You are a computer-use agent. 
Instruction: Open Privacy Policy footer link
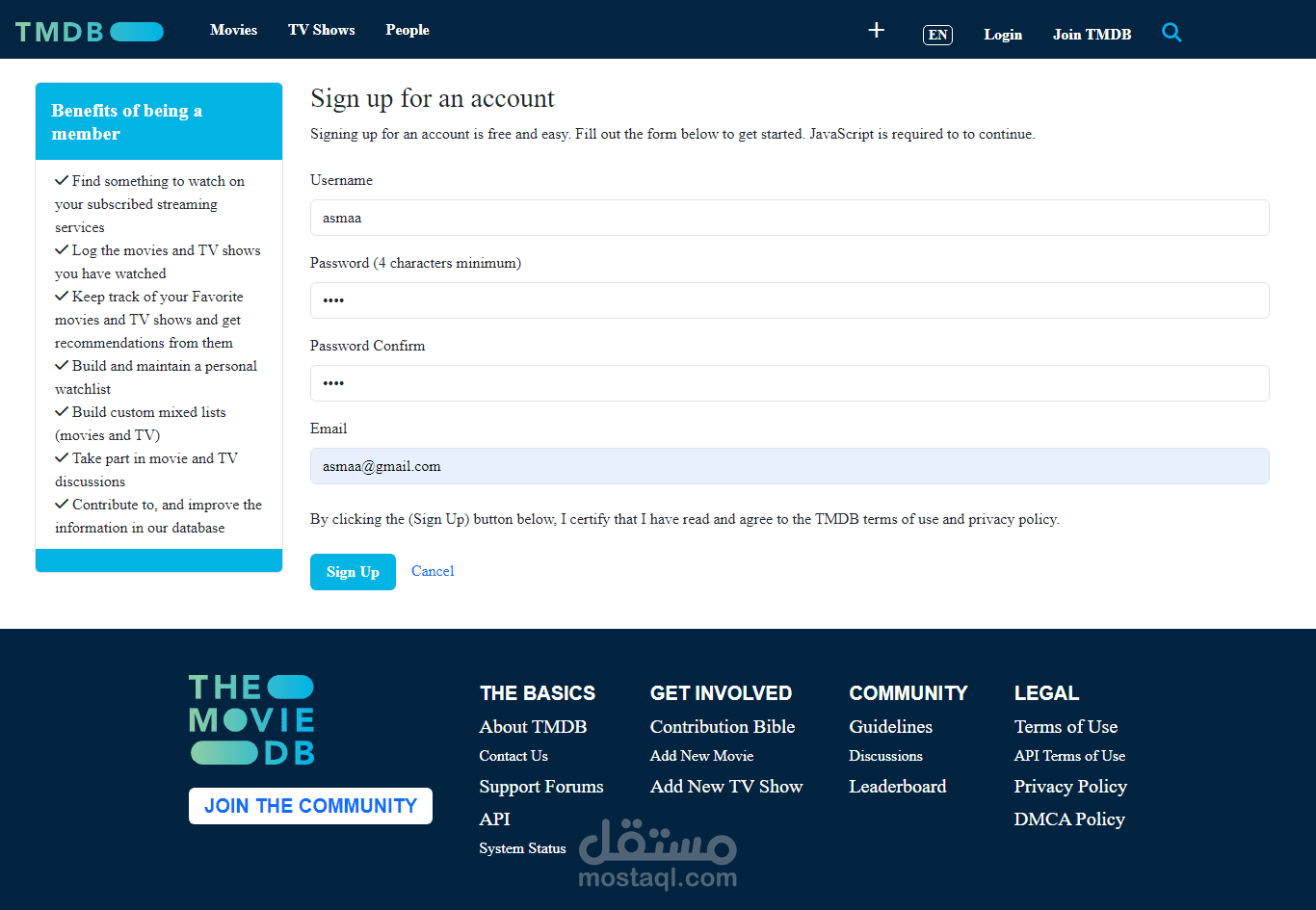[1070, 787]
